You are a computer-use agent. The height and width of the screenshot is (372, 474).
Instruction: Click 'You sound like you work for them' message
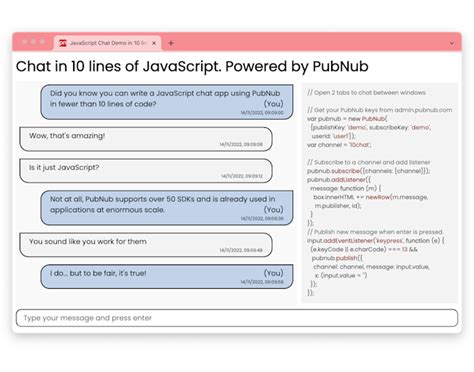coord(146,245)
